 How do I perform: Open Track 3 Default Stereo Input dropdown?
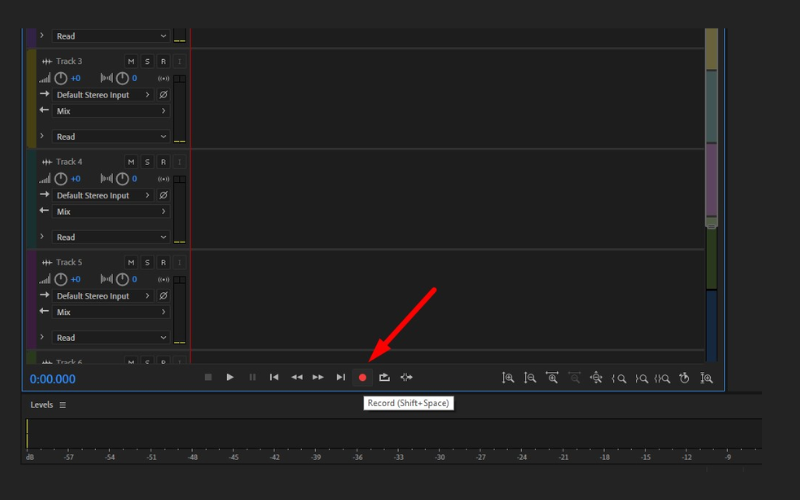[103, 95]
